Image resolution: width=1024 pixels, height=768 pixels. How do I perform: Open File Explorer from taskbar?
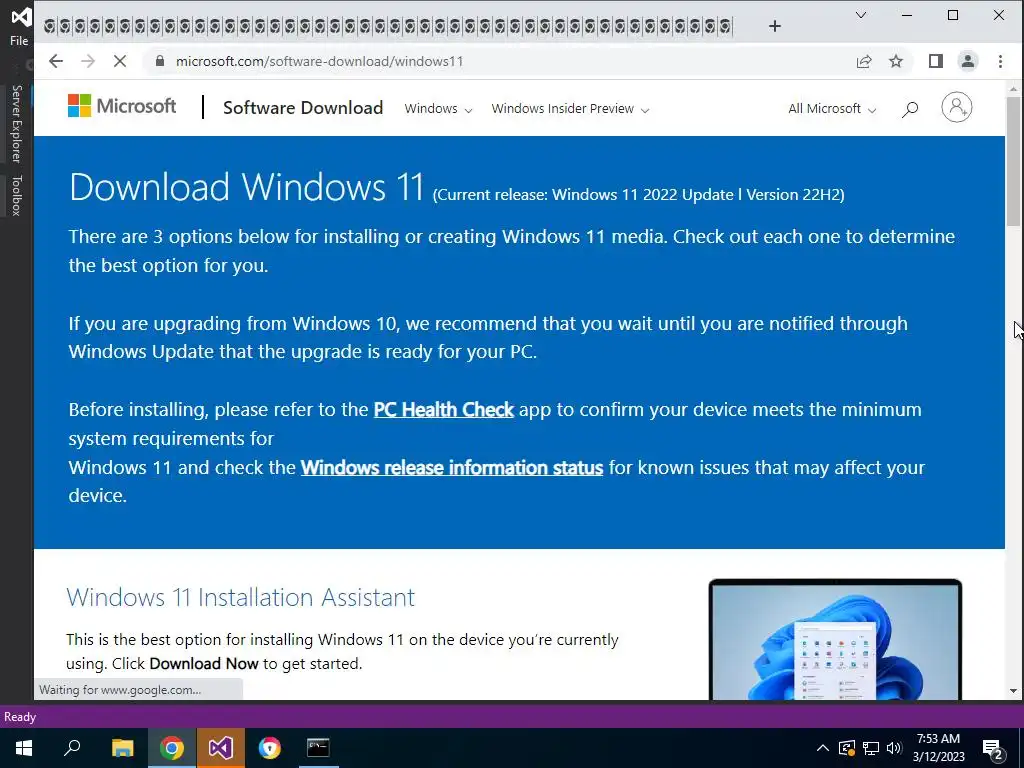pos(122,748)
